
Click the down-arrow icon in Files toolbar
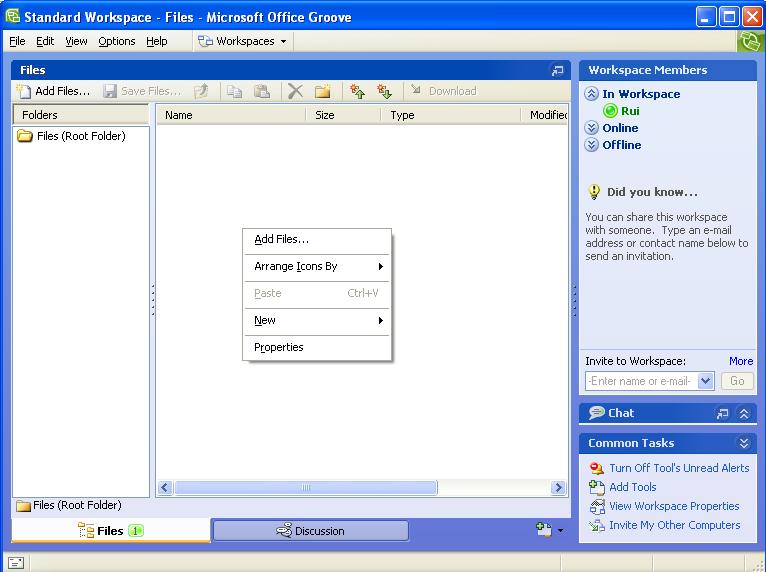coord(384,91)
